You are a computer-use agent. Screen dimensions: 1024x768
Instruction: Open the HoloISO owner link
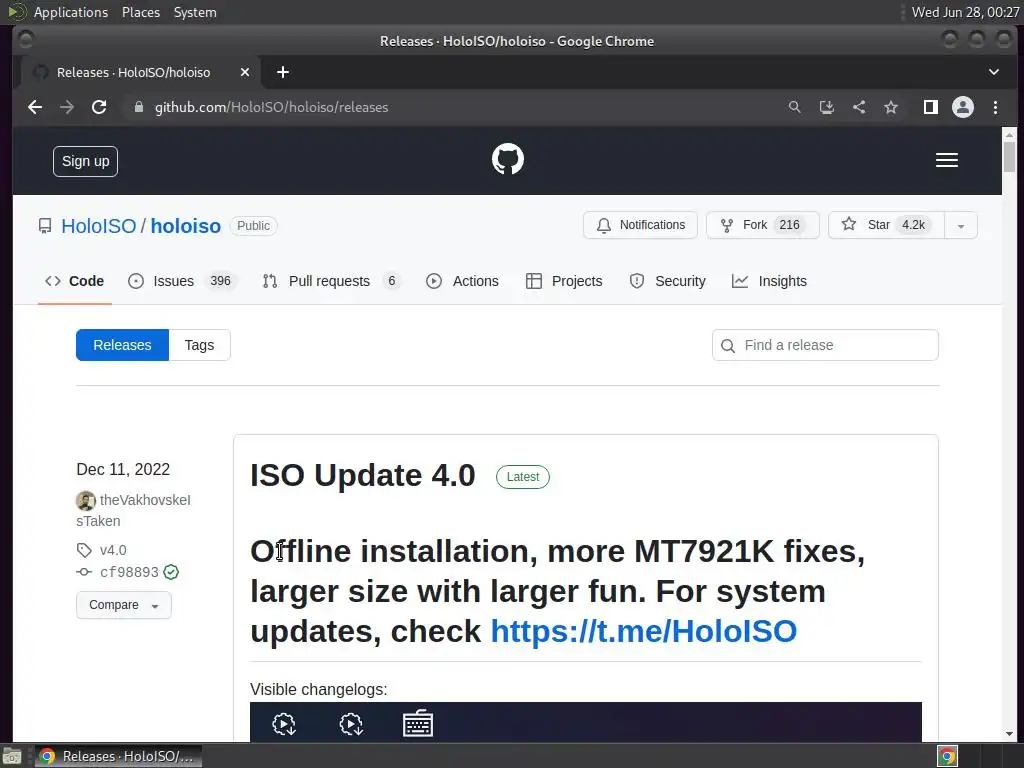(x=99, y=226)
